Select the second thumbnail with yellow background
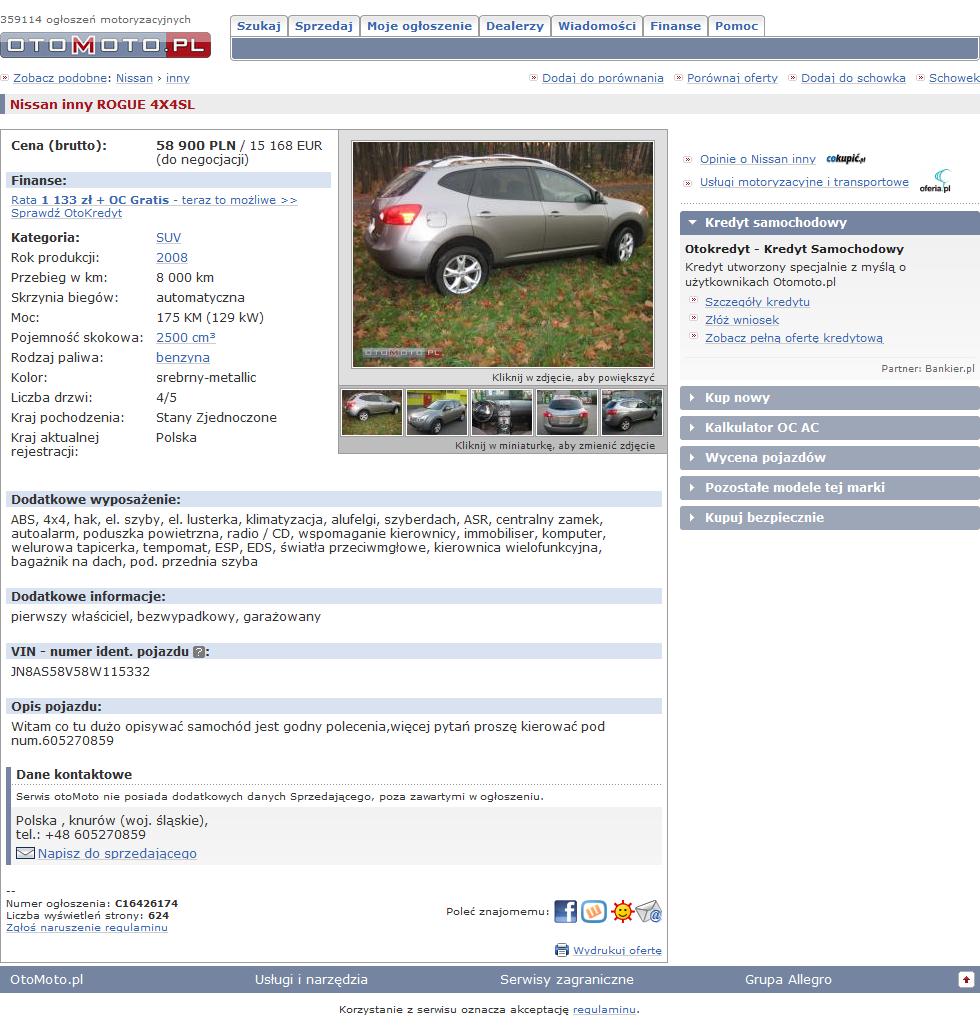980x1035 pixels. point(437,413)
